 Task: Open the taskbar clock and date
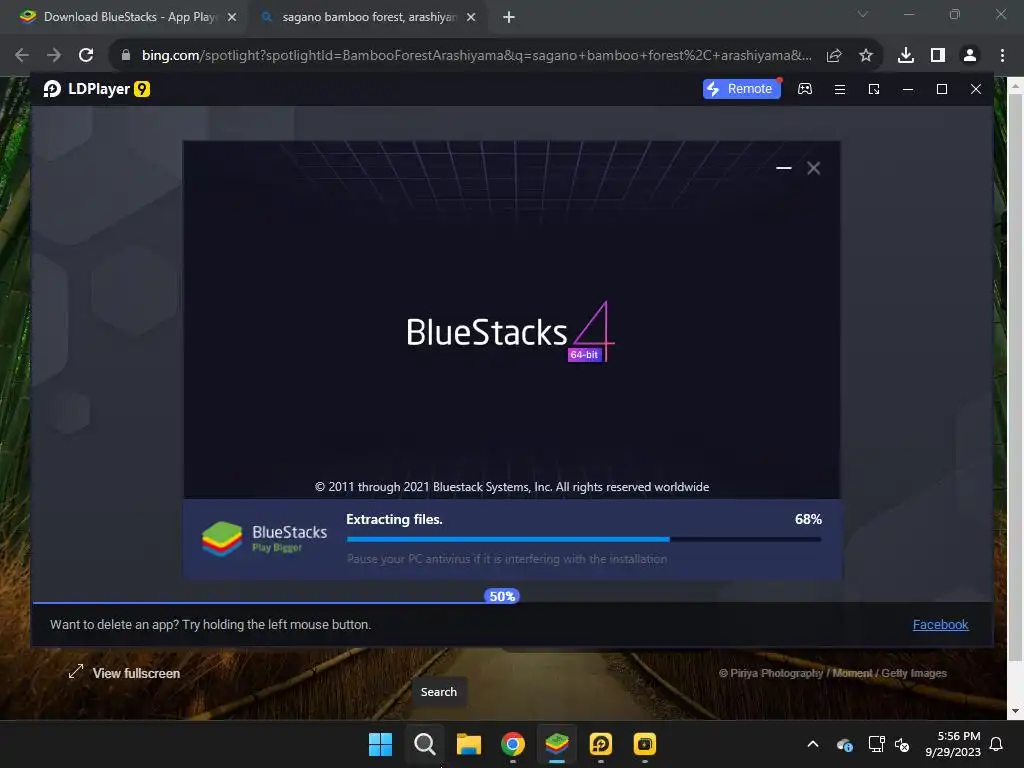953,744
